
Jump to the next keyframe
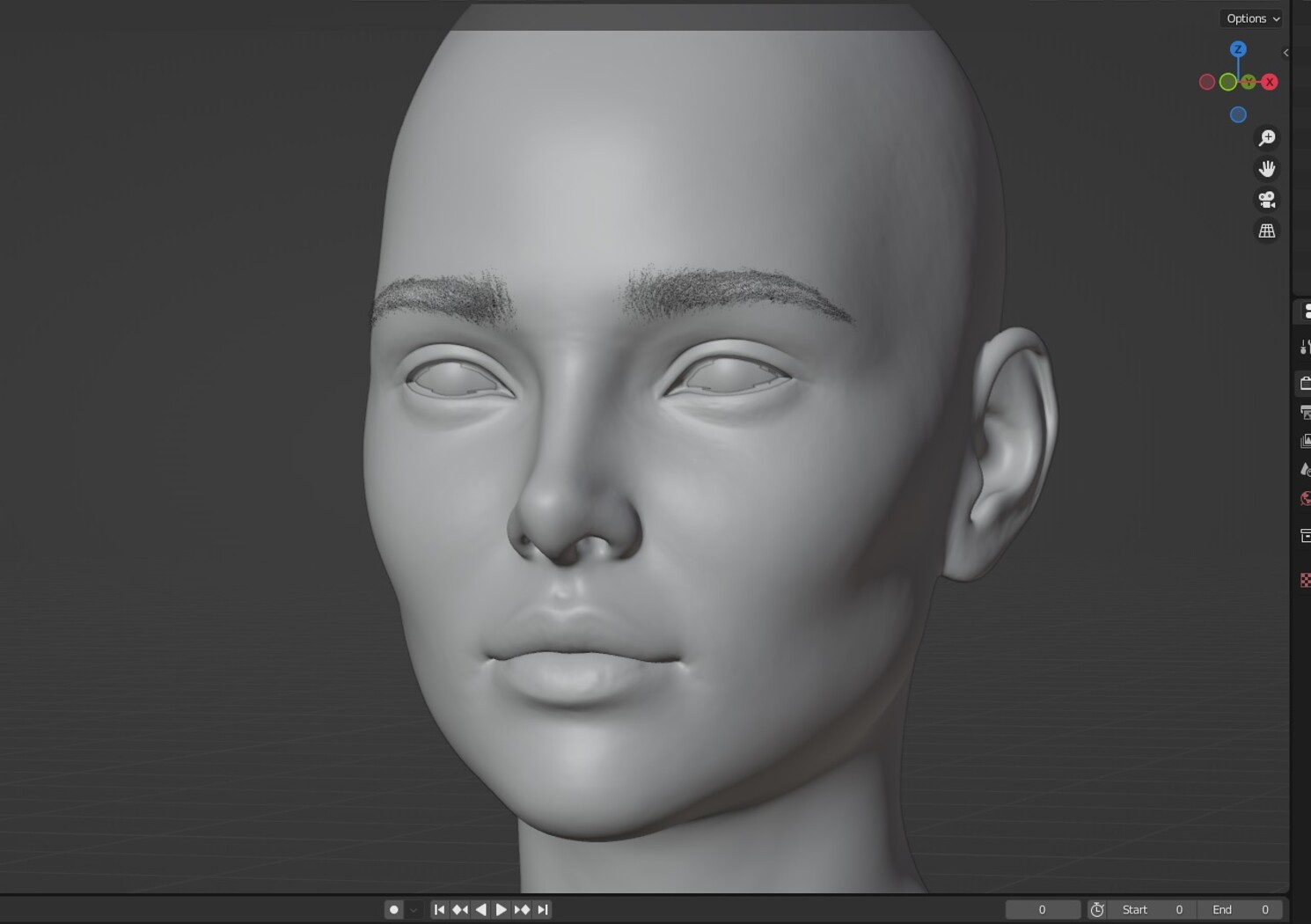522,910
